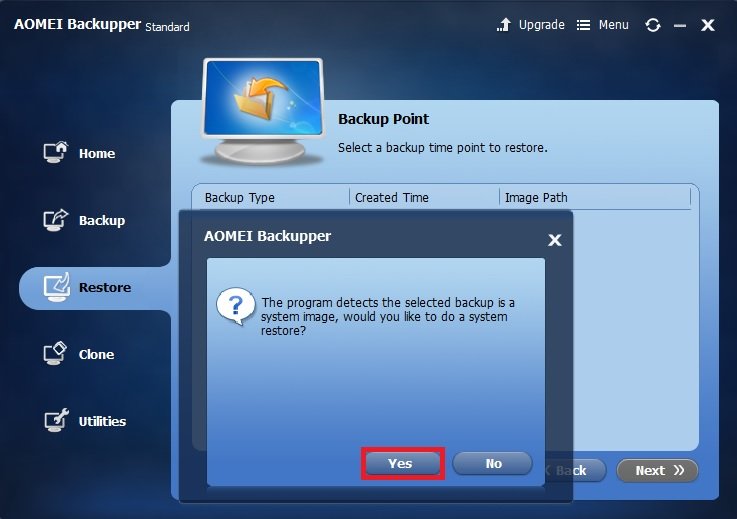Viewport: 737px width, 519px height.
Task: Click the dialog message about system image
Action: coord(388,316)
